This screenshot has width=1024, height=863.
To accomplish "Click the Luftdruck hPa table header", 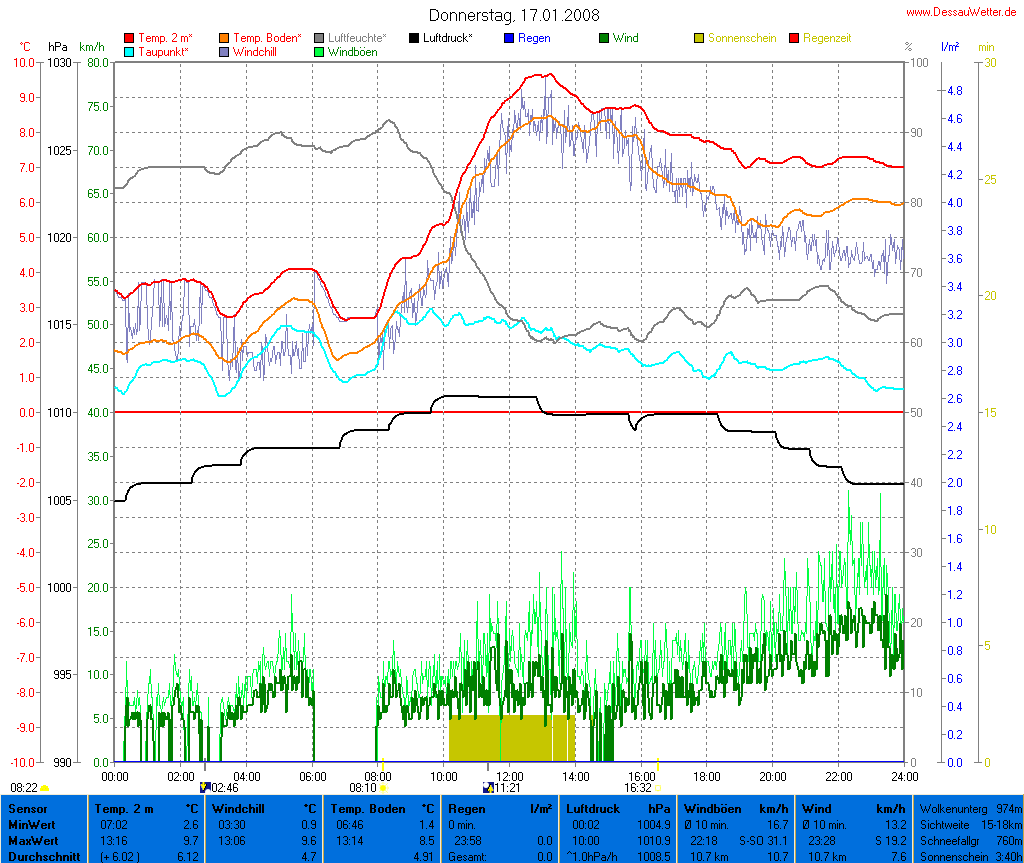I will [618, 807].
